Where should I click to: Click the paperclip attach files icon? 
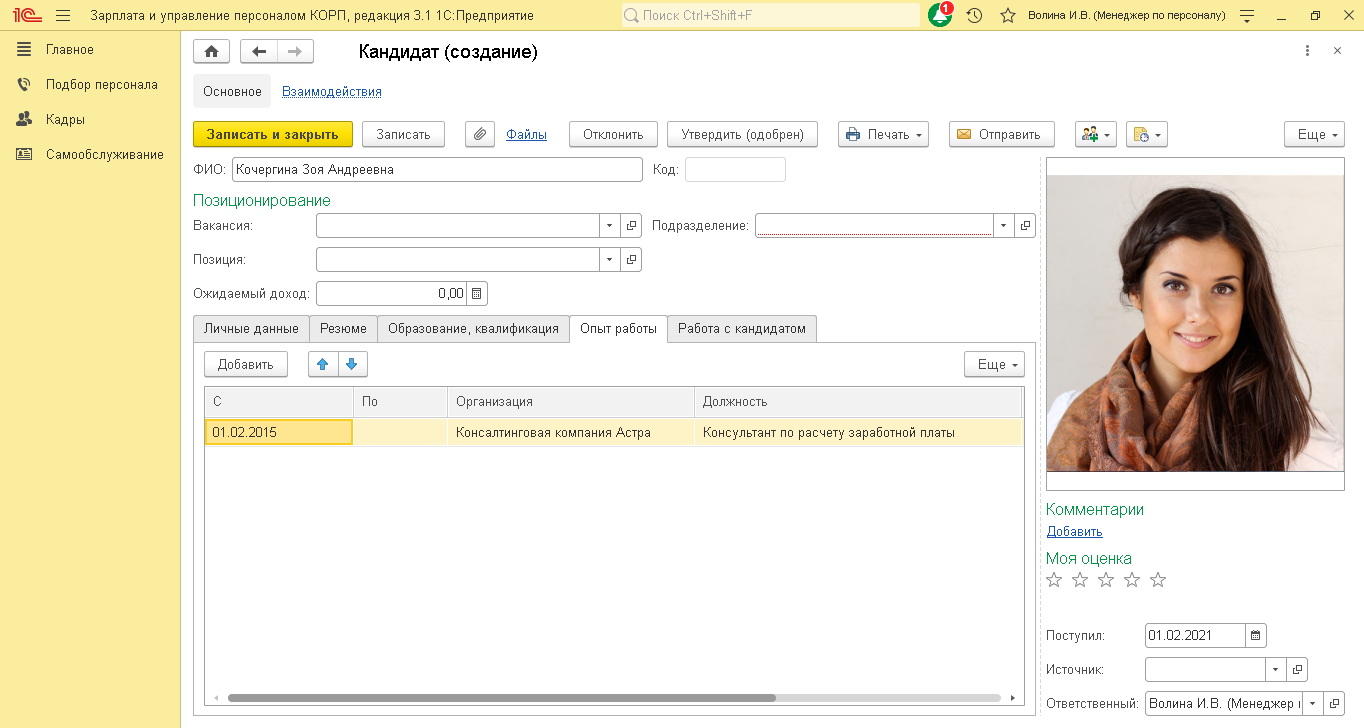pyautogui.click(x=480, y=134)
